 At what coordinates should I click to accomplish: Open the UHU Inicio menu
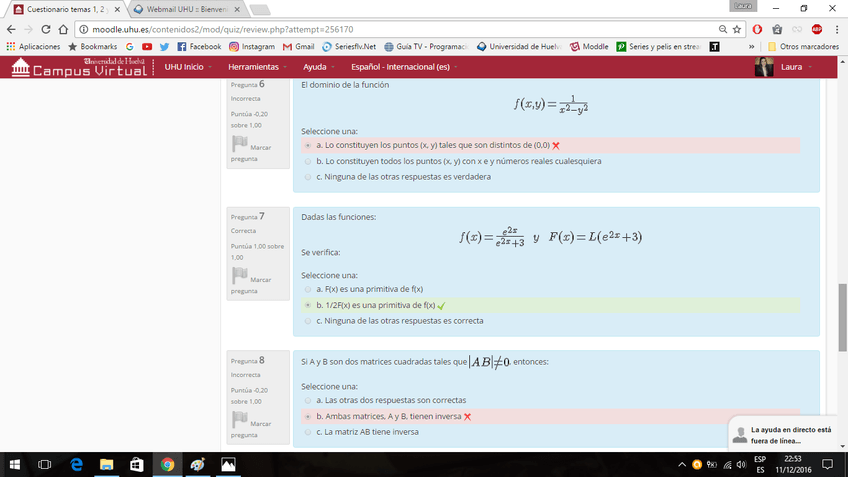pos(187,67)
